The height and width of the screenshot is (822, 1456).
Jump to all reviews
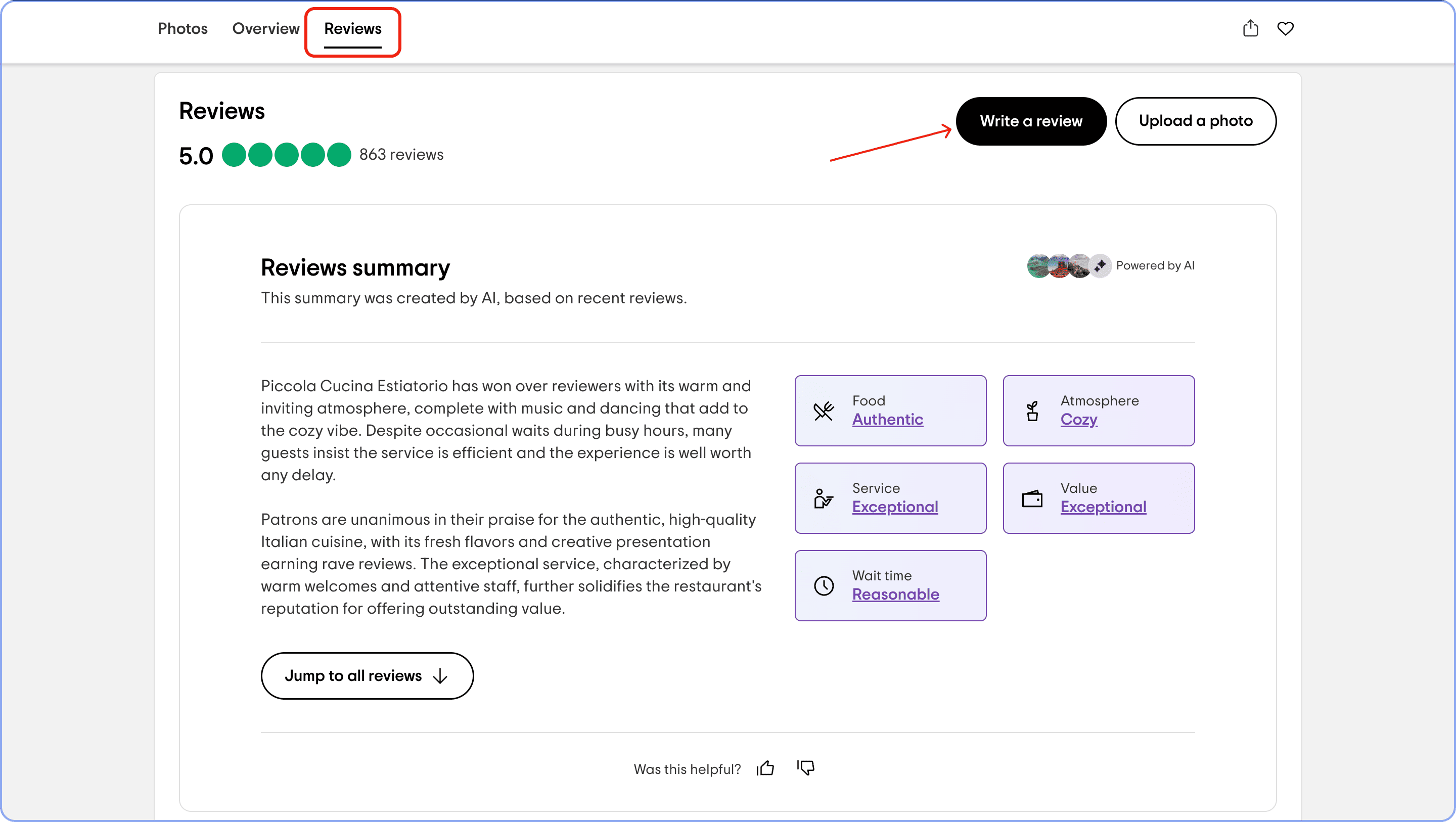pyautogui.click(x=367, y=675)
